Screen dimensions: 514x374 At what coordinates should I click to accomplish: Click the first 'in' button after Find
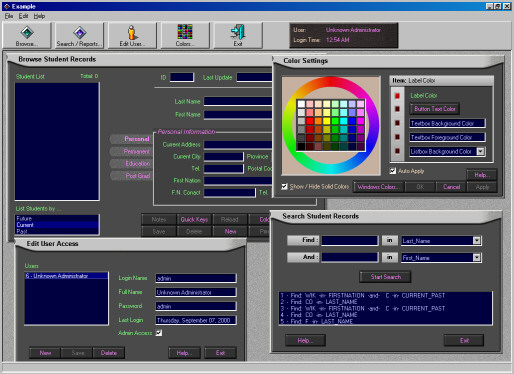389,240
